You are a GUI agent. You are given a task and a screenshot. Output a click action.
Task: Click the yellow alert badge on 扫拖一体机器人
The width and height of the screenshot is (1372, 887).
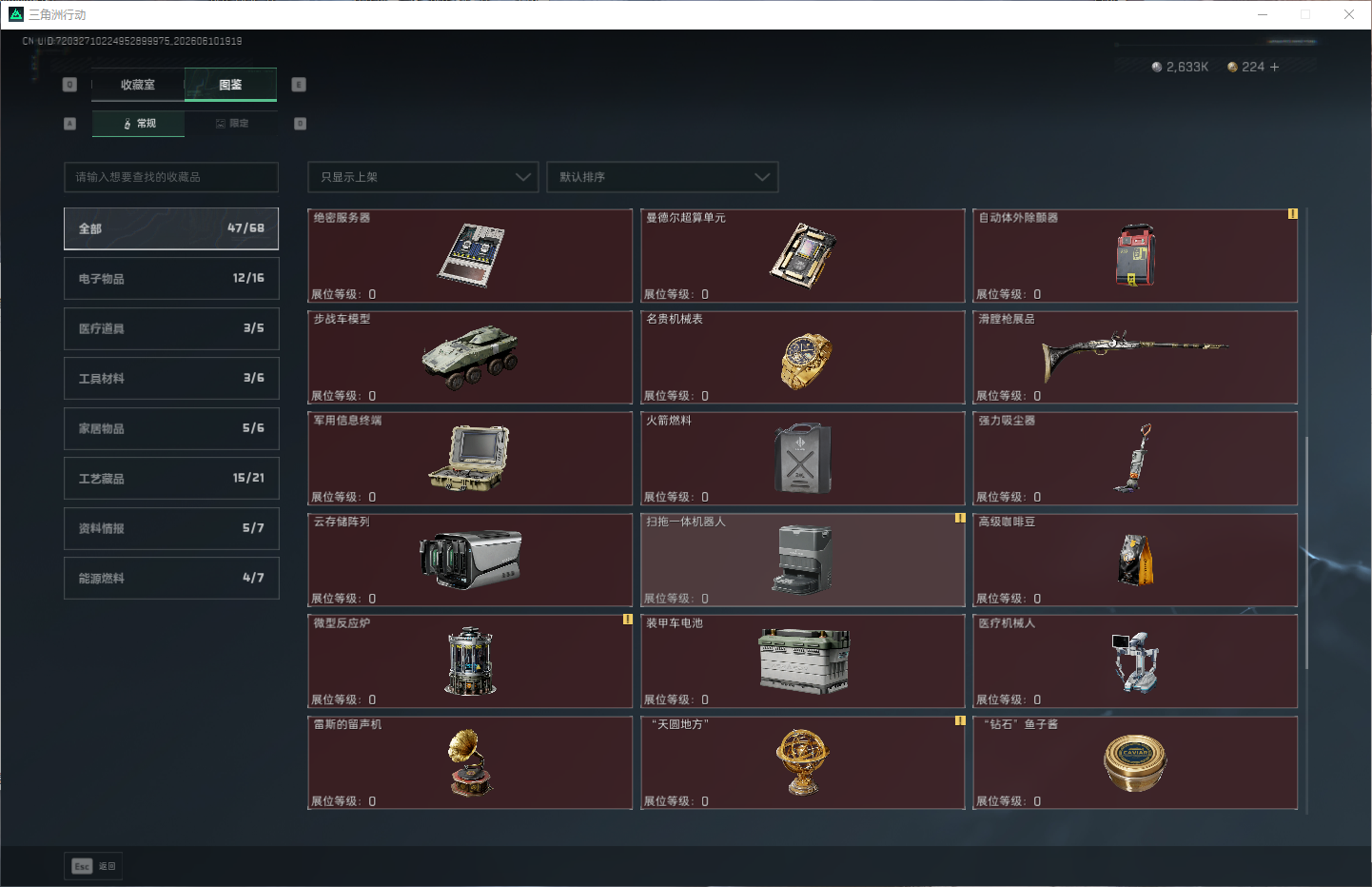(x=960, y=519)
